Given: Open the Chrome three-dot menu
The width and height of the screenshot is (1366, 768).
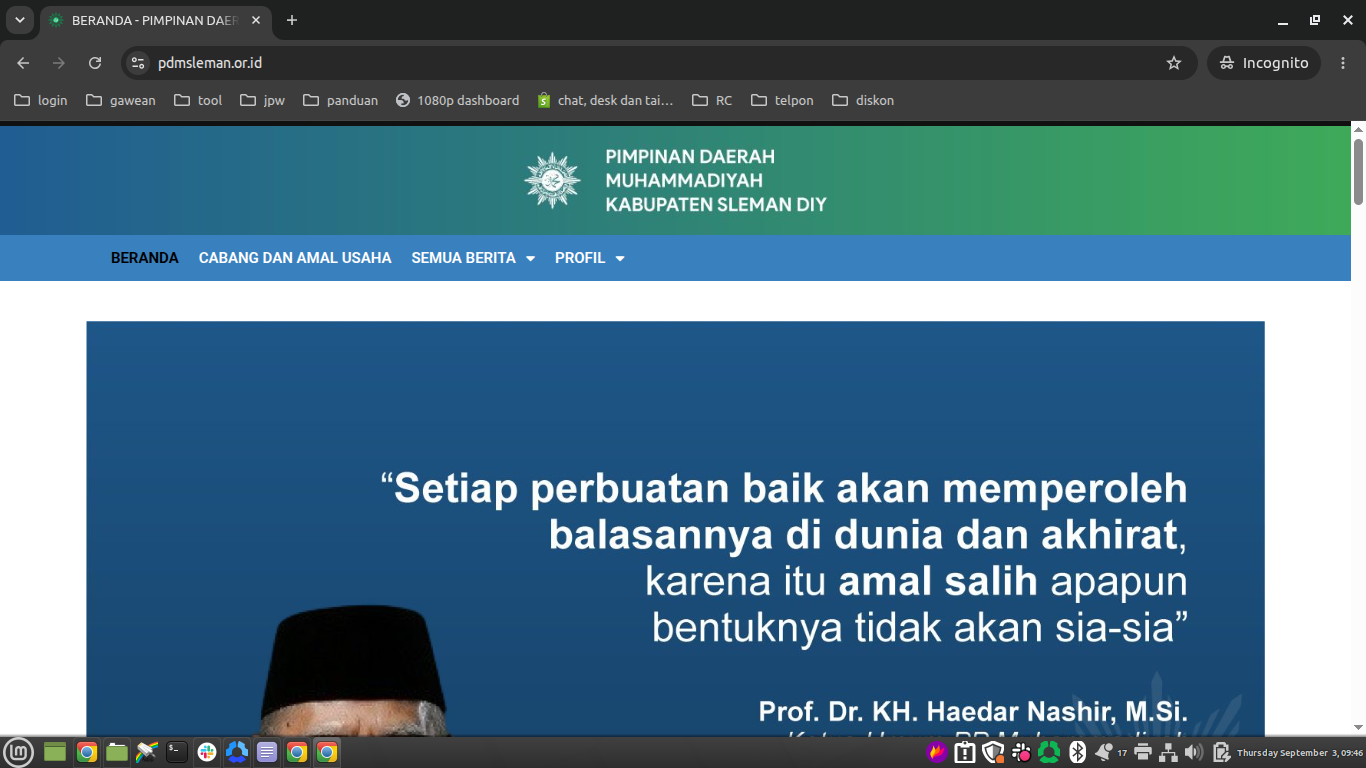Looking at the screenshot, I should click(x=1343, y=63).
